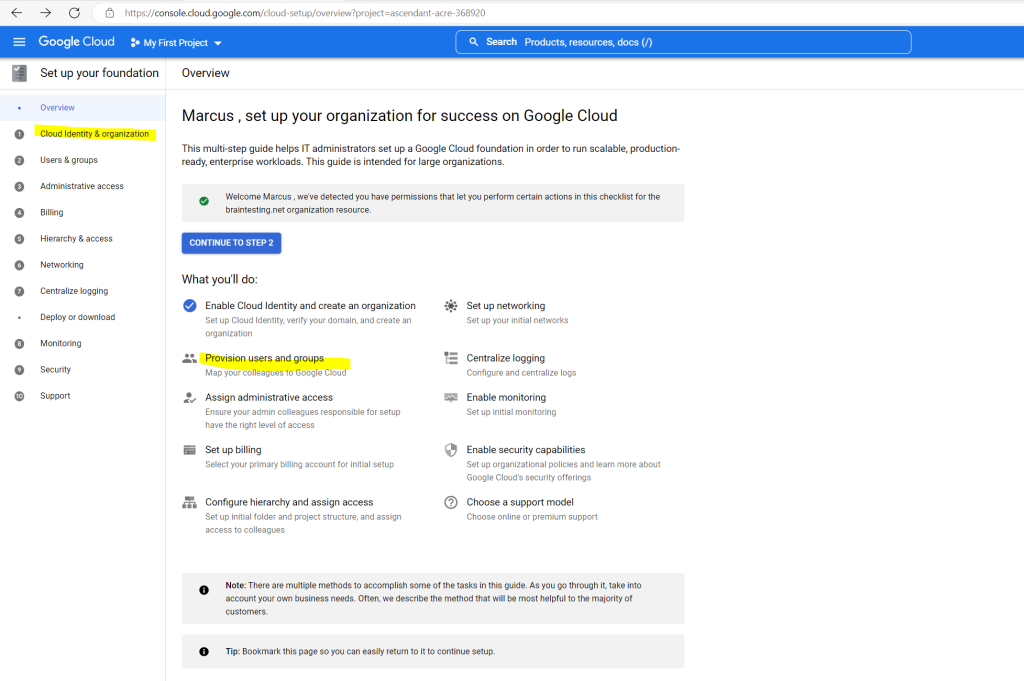1024x681 pixels.
Task: Click the Centralize logging list icon
Action: click(451, 358)
